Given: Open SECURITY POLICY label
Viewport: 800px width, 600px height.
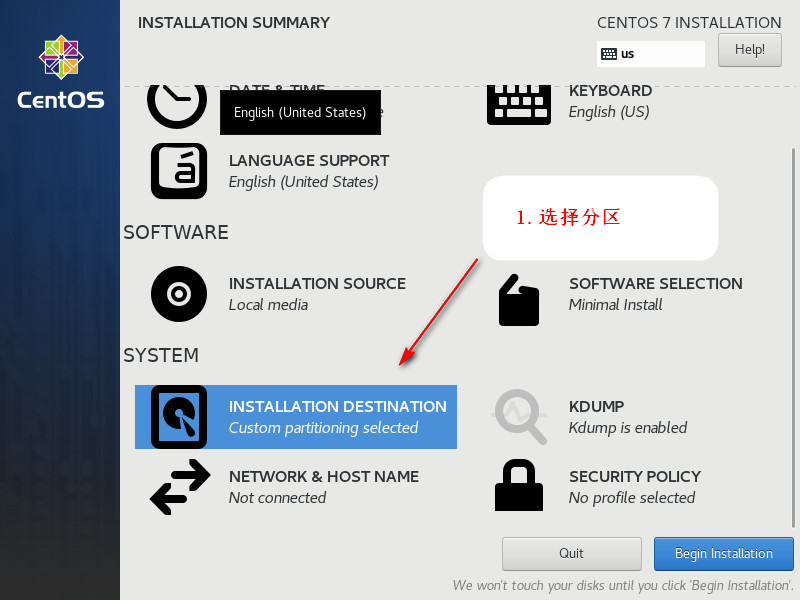Looking at the screenshot, I should coord(635,477).
